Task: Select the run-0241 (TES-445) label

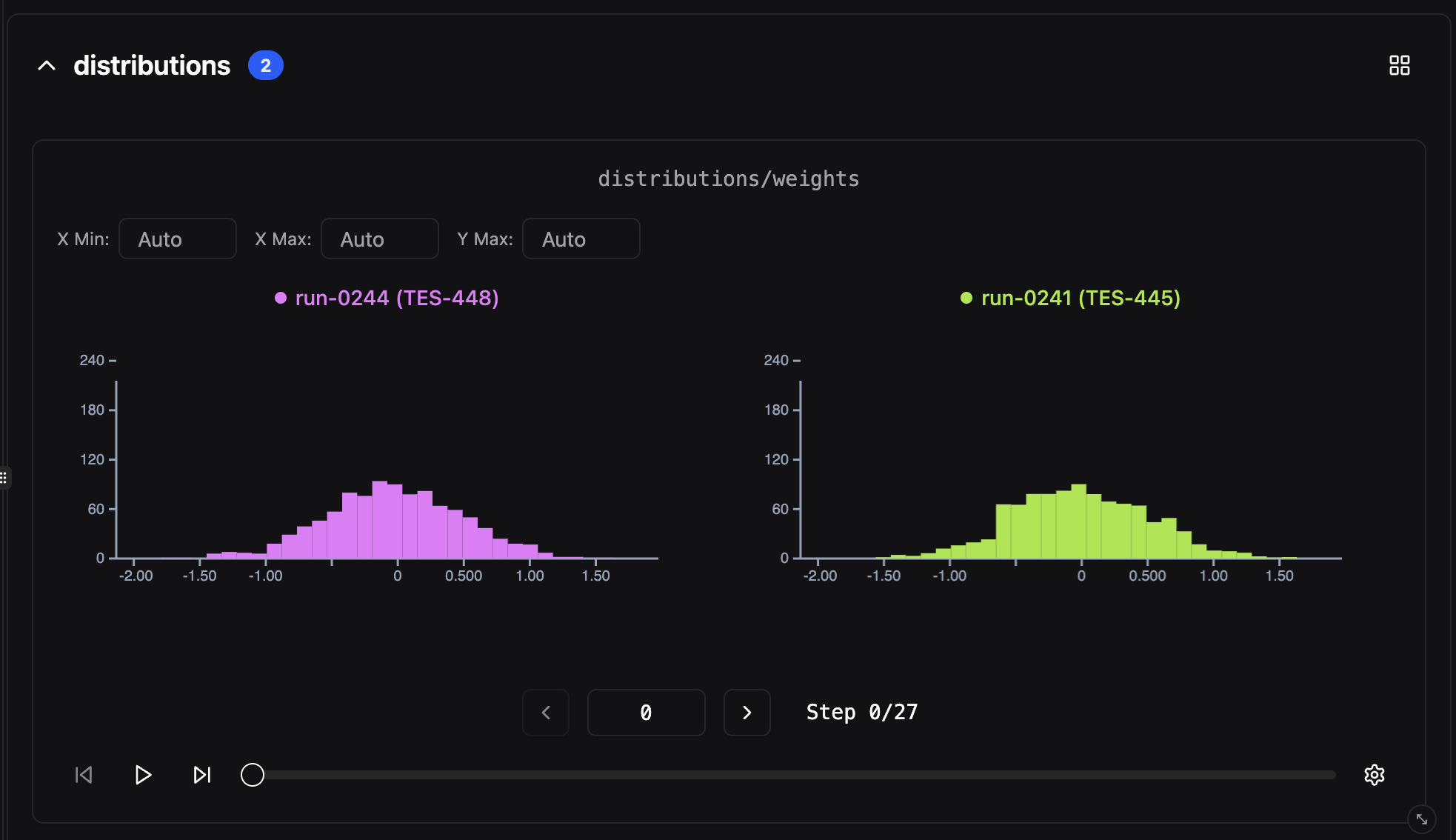Action: [1081, 298]
